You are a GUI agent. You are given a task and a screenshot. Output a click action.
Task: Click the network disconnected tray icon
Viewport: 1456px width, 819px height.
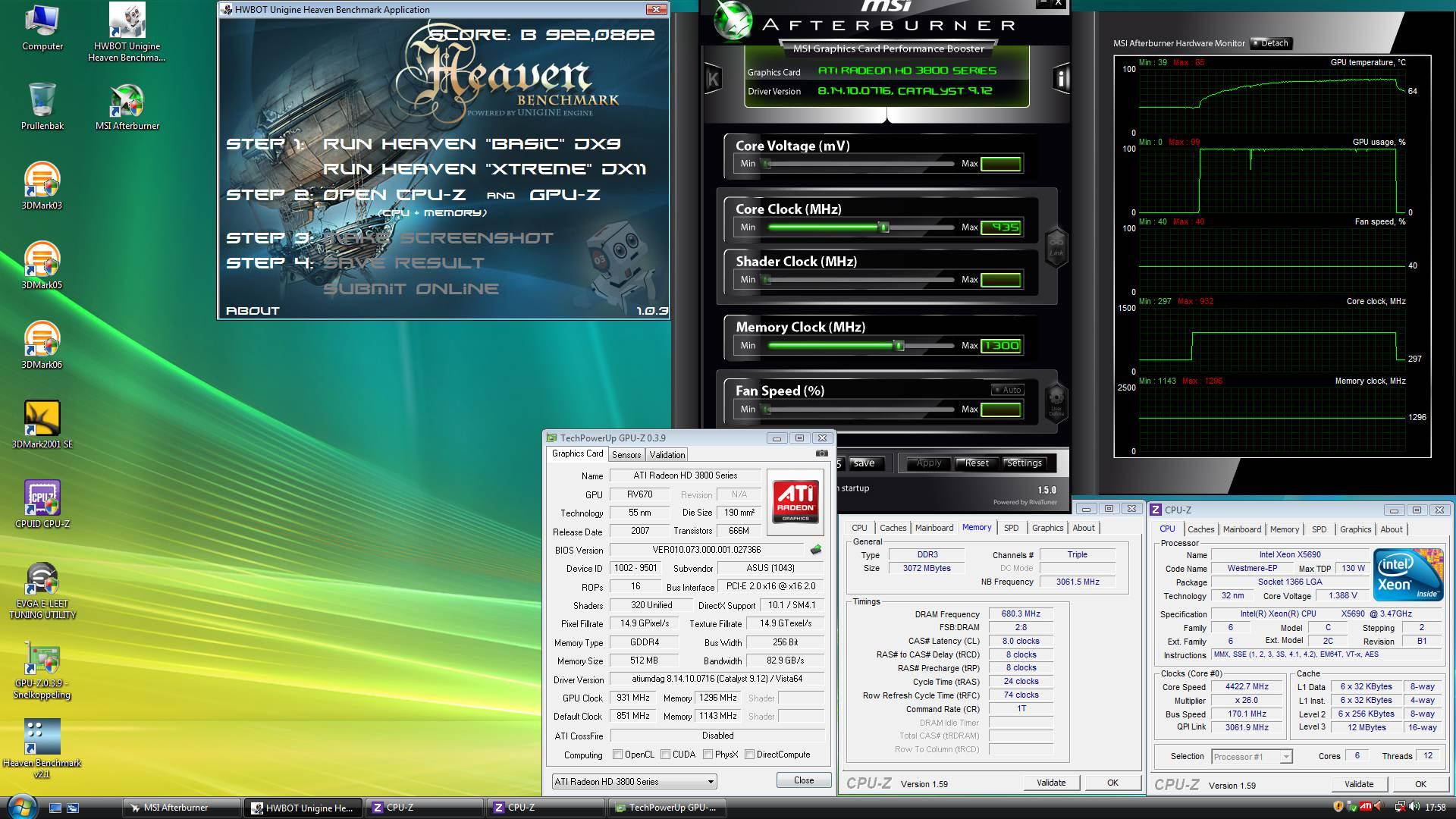coord(1400,807)
